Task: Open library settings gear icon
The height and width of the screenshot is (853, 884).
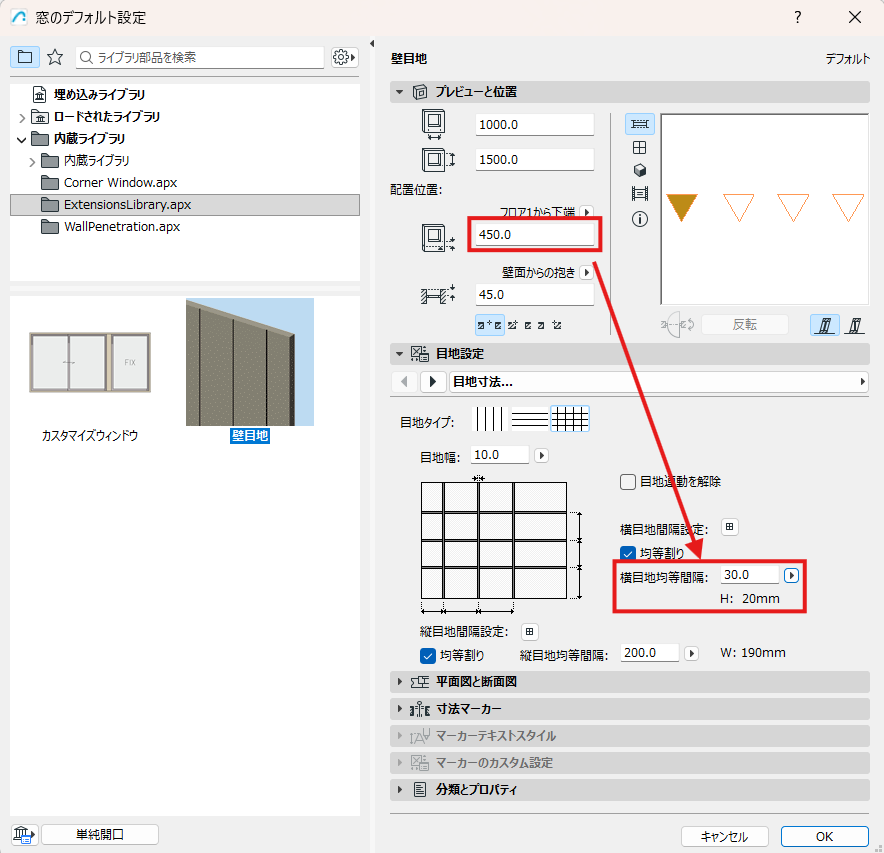Action: (344, 57)
